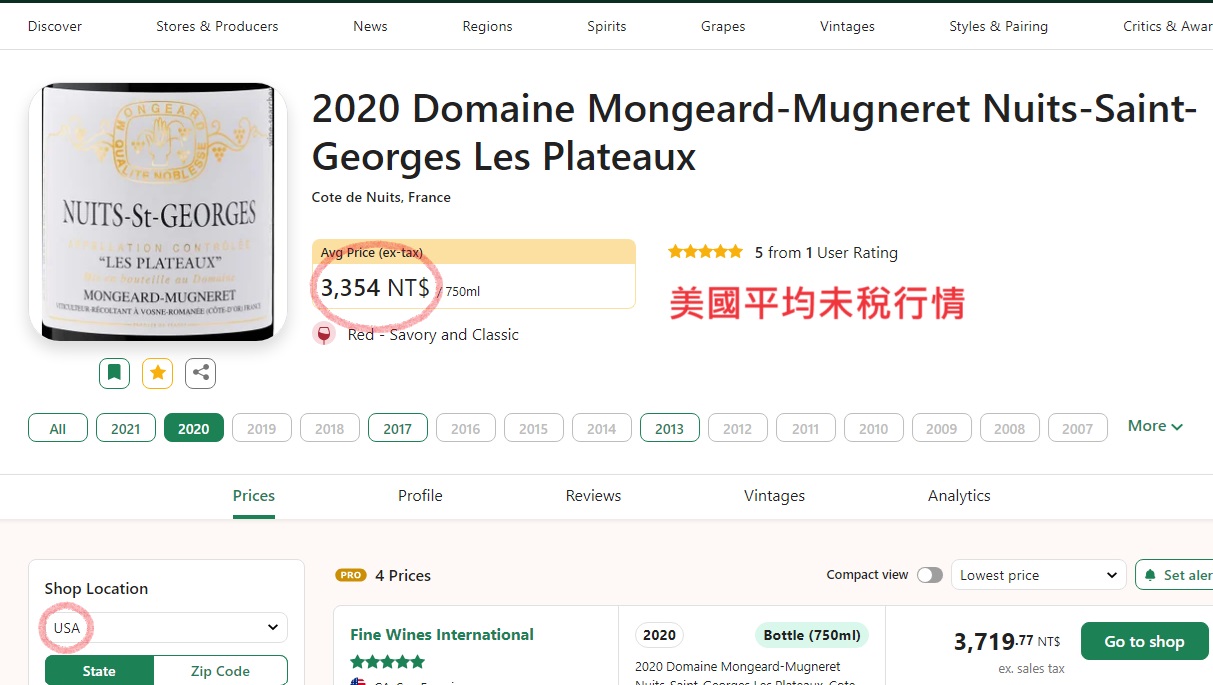This screenshot has width=1213, height=685.
Task: Open the Red - Savory and Classic style link
Action: pos(433,334)
